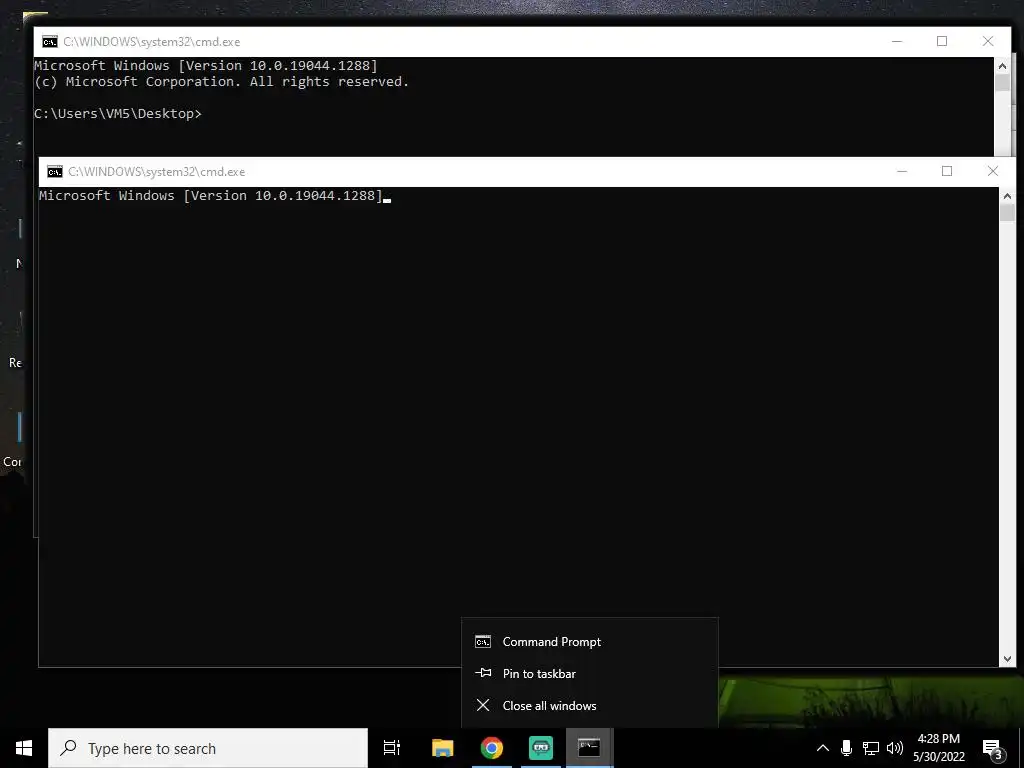Click the X icon beside Close all windows
The height and width of the screenshot is (768, 1024).
coord(483,705)
